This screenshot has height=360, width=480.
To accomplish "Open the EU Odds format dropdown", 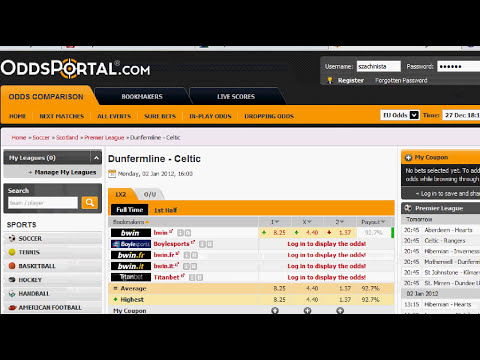I will pos(400,115).
